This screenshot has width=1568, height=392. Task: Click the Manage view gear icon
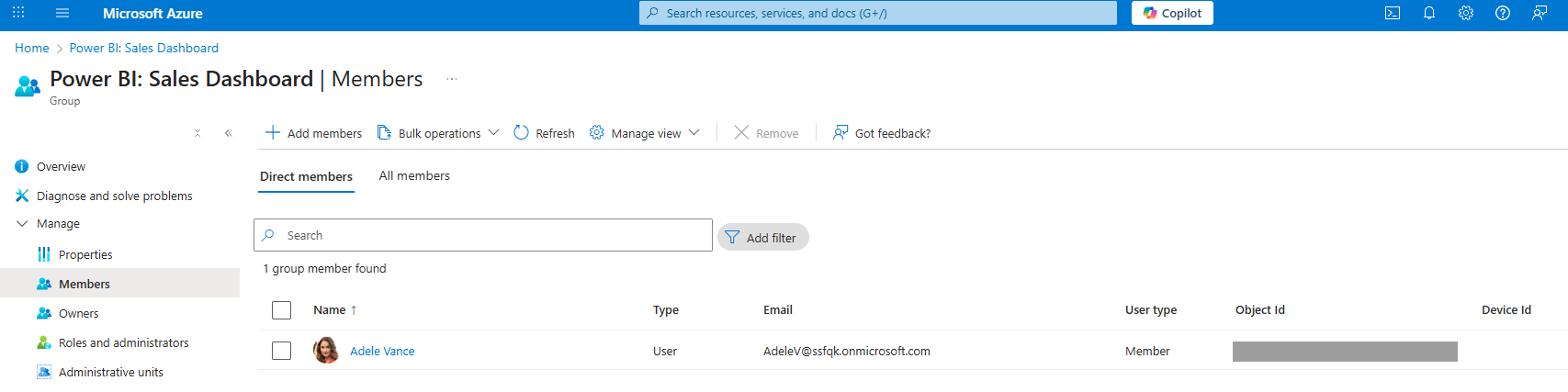(596, 132)
